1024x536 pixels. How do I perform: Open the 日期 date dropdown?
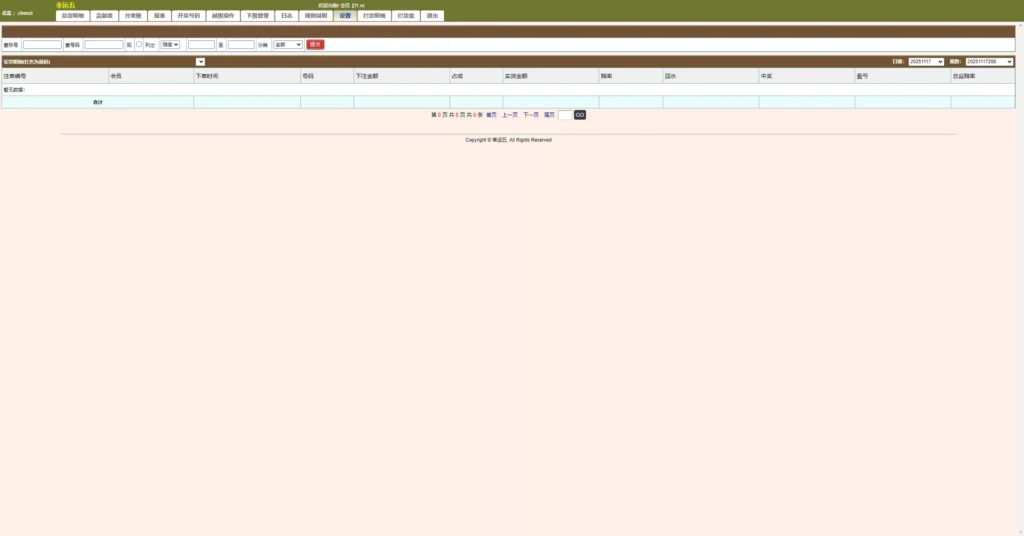click(x=926, y=62)
